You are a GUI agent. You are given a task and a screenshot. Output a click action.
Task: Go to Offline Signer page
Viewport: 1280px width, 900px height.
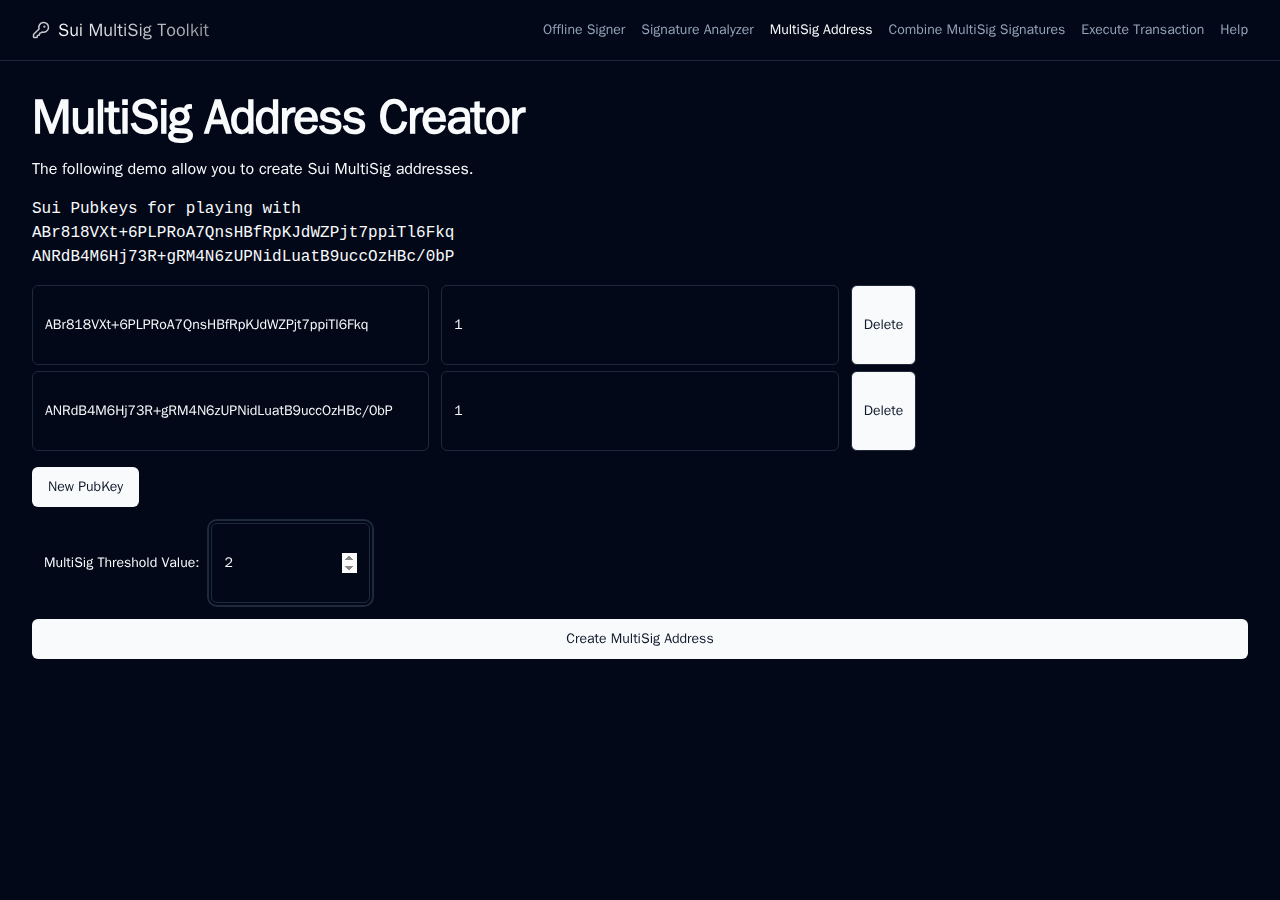[x=584, y=30]
